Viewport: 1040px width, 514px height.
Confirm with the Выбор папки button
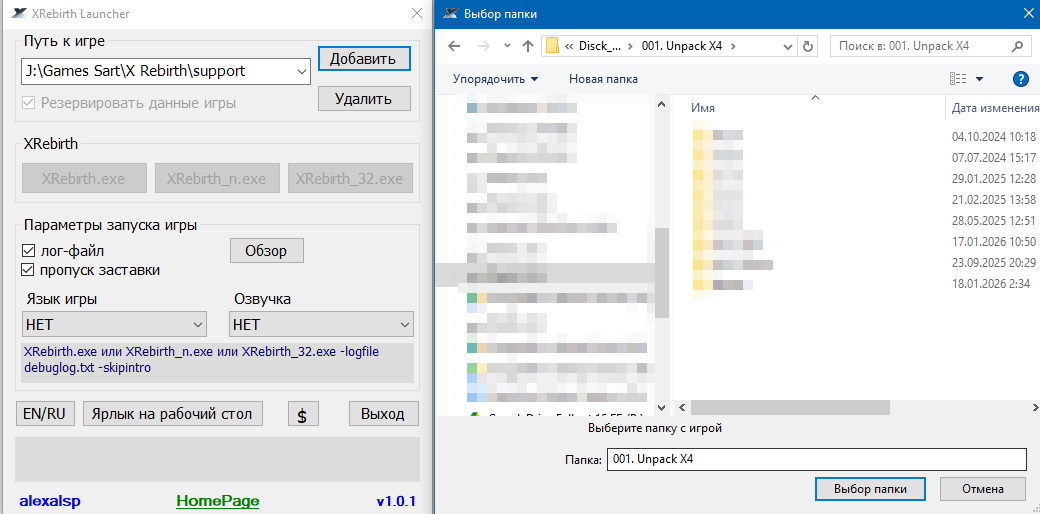[x=862, y=489]
